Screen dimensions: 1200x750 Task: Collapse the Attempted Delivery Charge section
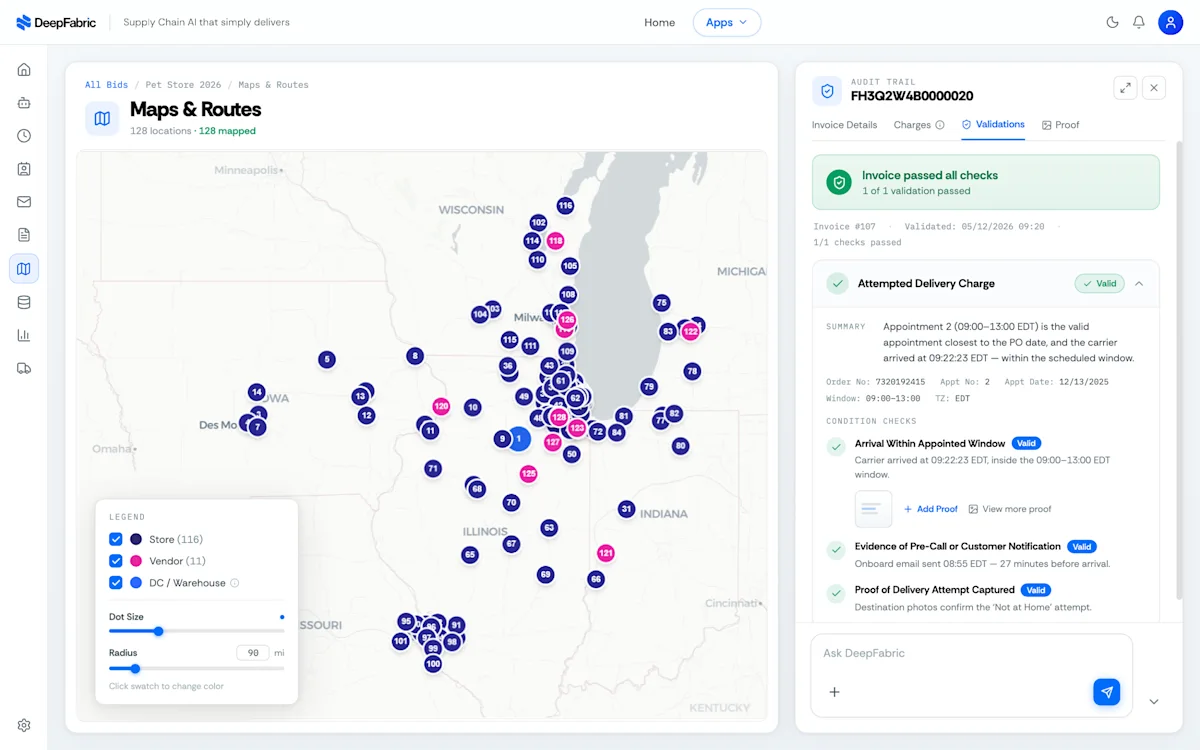[1139, 284]
